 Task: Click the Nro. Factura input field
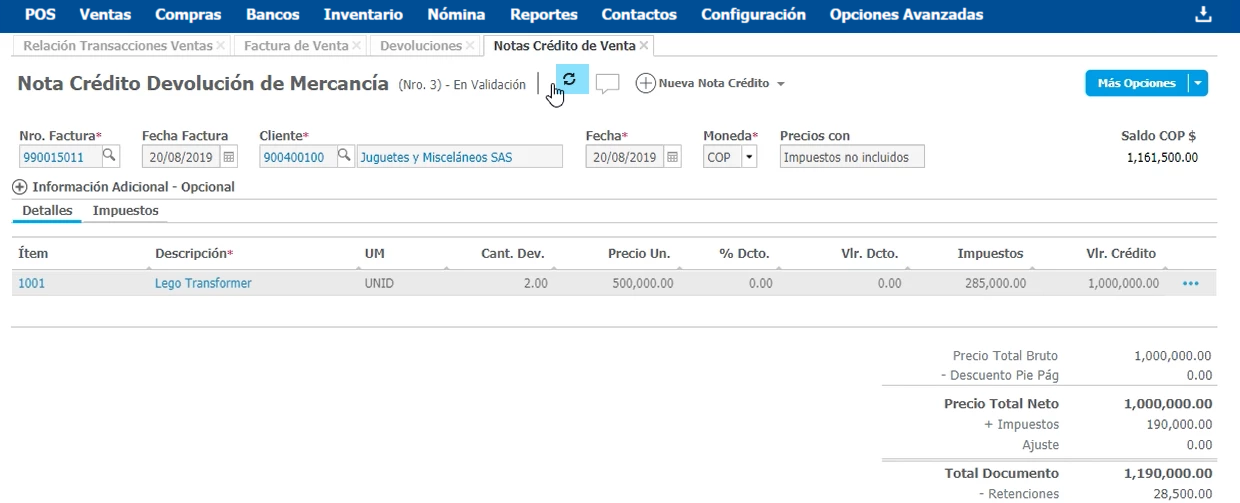[59, 157]
